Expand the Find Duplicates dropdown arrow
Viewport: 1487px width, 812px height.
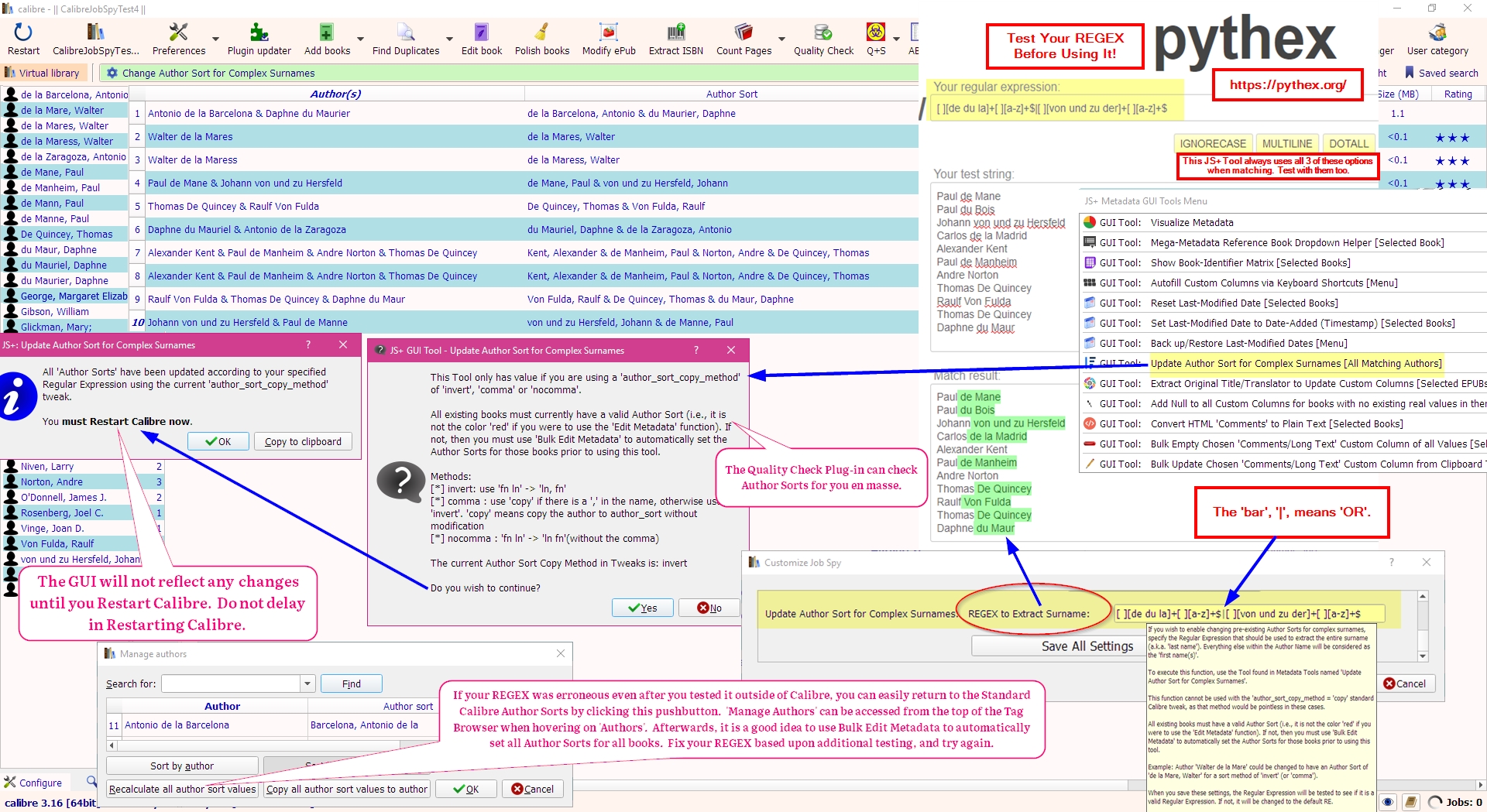tap(449, 39)
